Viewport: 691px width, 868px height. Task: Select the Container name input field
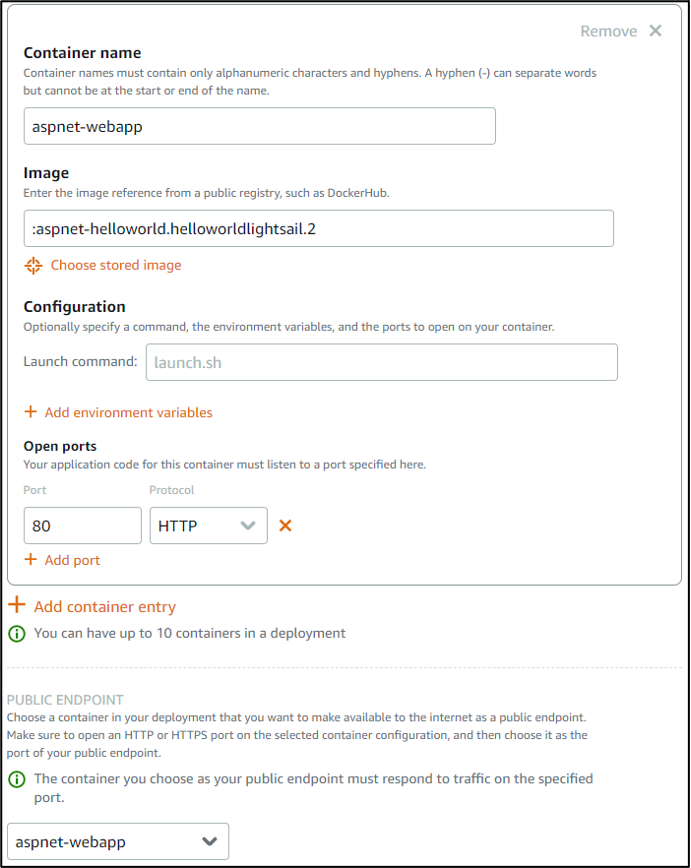(x=259, y=126)
